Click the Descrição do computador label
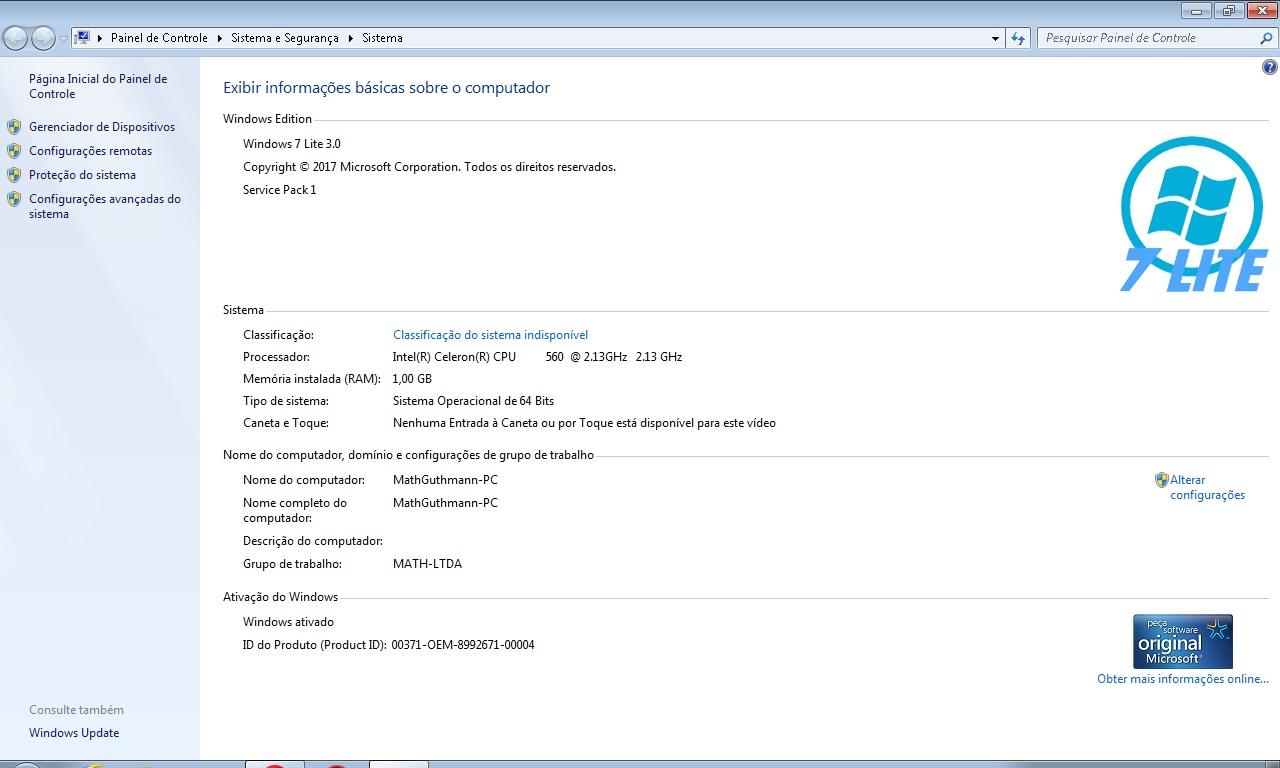 click(x=313, y=541)
